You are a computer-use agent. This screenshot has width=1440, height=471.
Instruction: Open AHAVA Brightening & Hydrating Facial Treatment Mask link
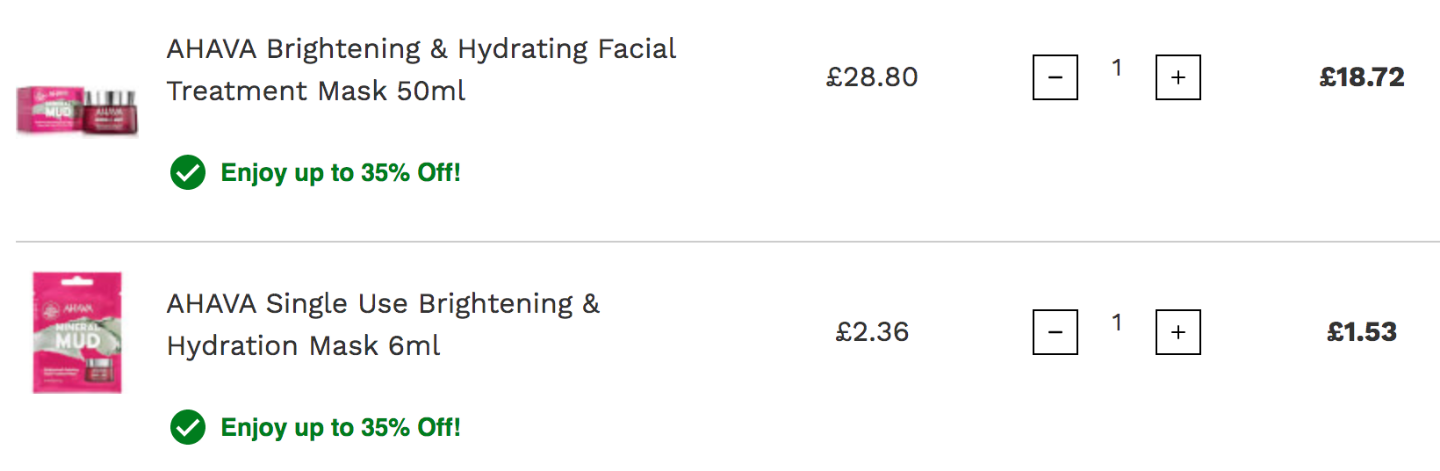click(421, 70)
